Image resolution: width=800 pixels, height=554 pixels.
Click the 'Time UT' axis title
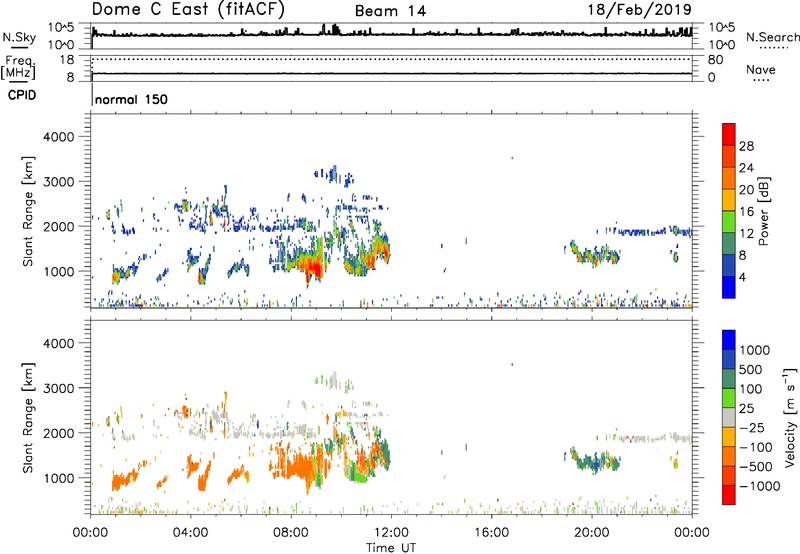tap(391, 548)
